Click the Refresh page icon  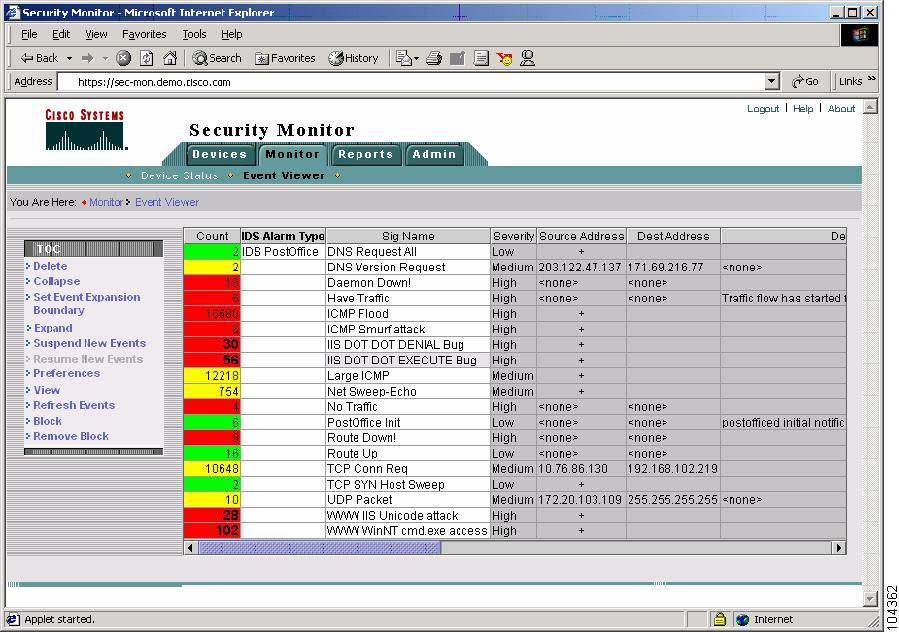(x=147, y=58)
